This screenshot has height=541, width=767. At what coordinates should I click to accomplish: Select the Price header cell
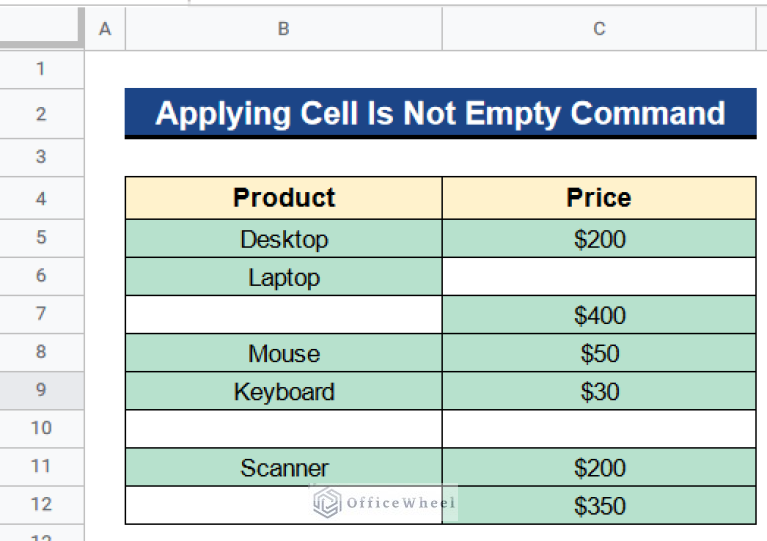[x=599, y=198]
